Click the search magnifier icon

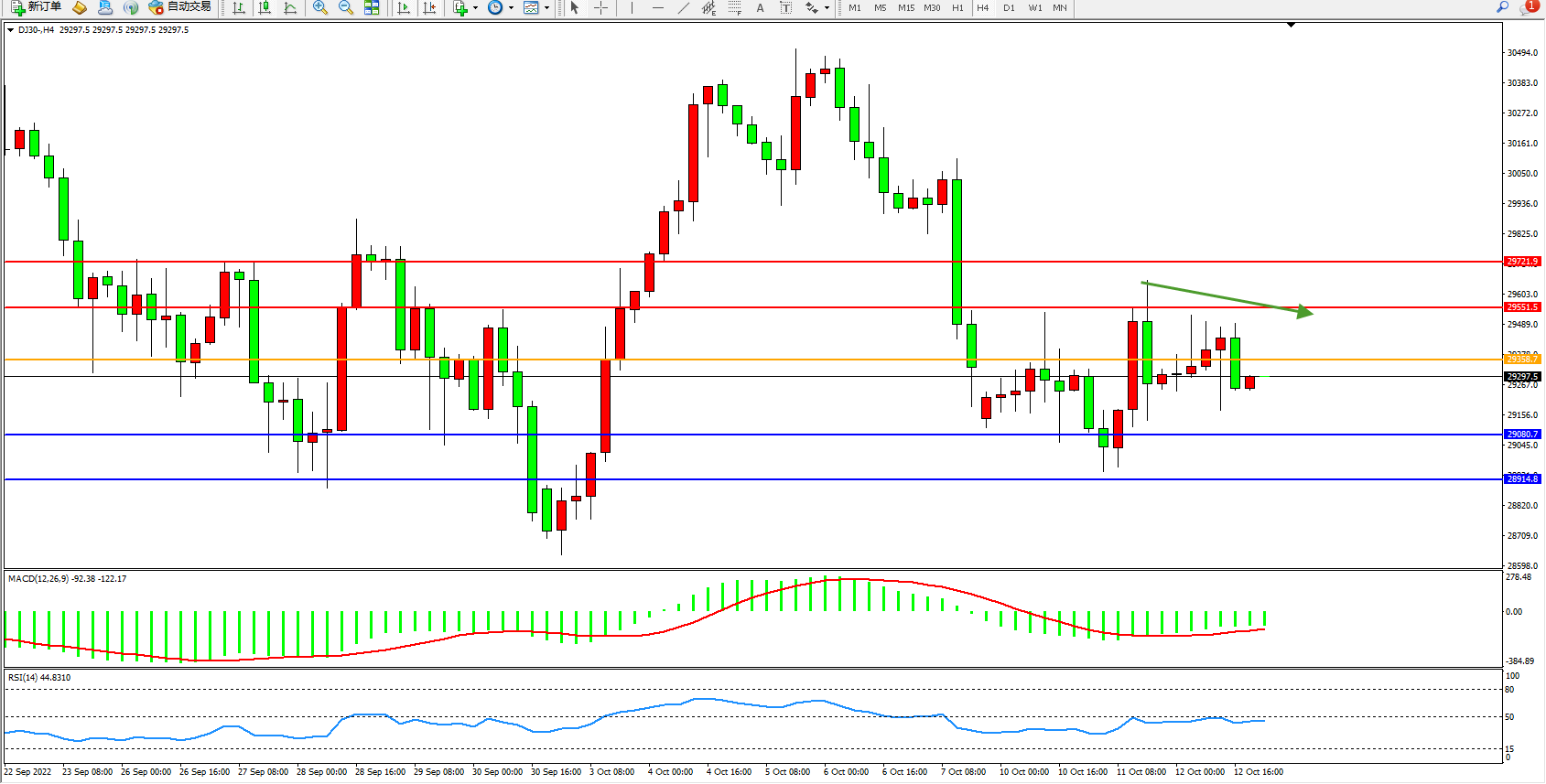(1502, 7)
